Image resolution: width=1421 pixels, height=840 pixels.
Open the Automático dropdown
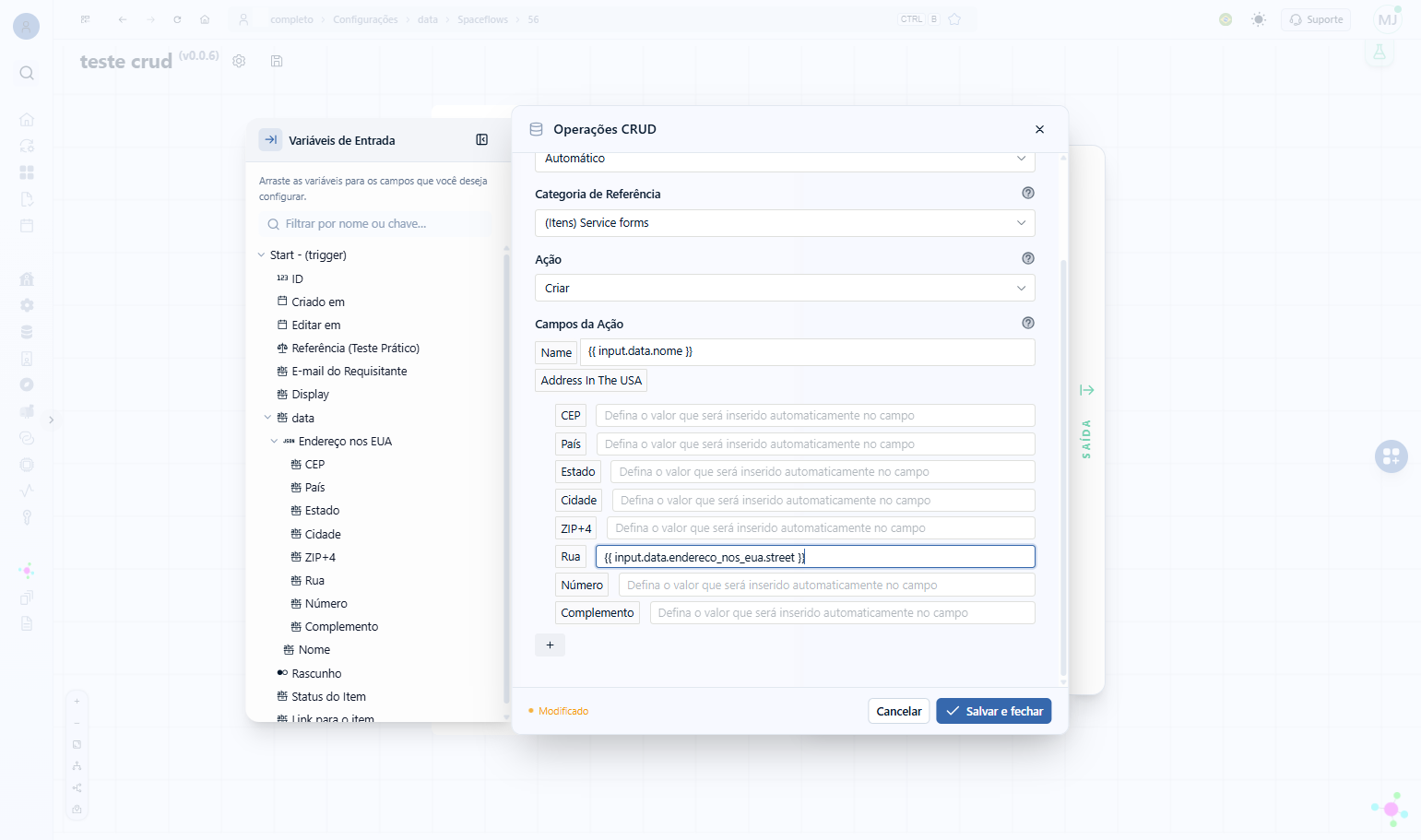[785, 160]
